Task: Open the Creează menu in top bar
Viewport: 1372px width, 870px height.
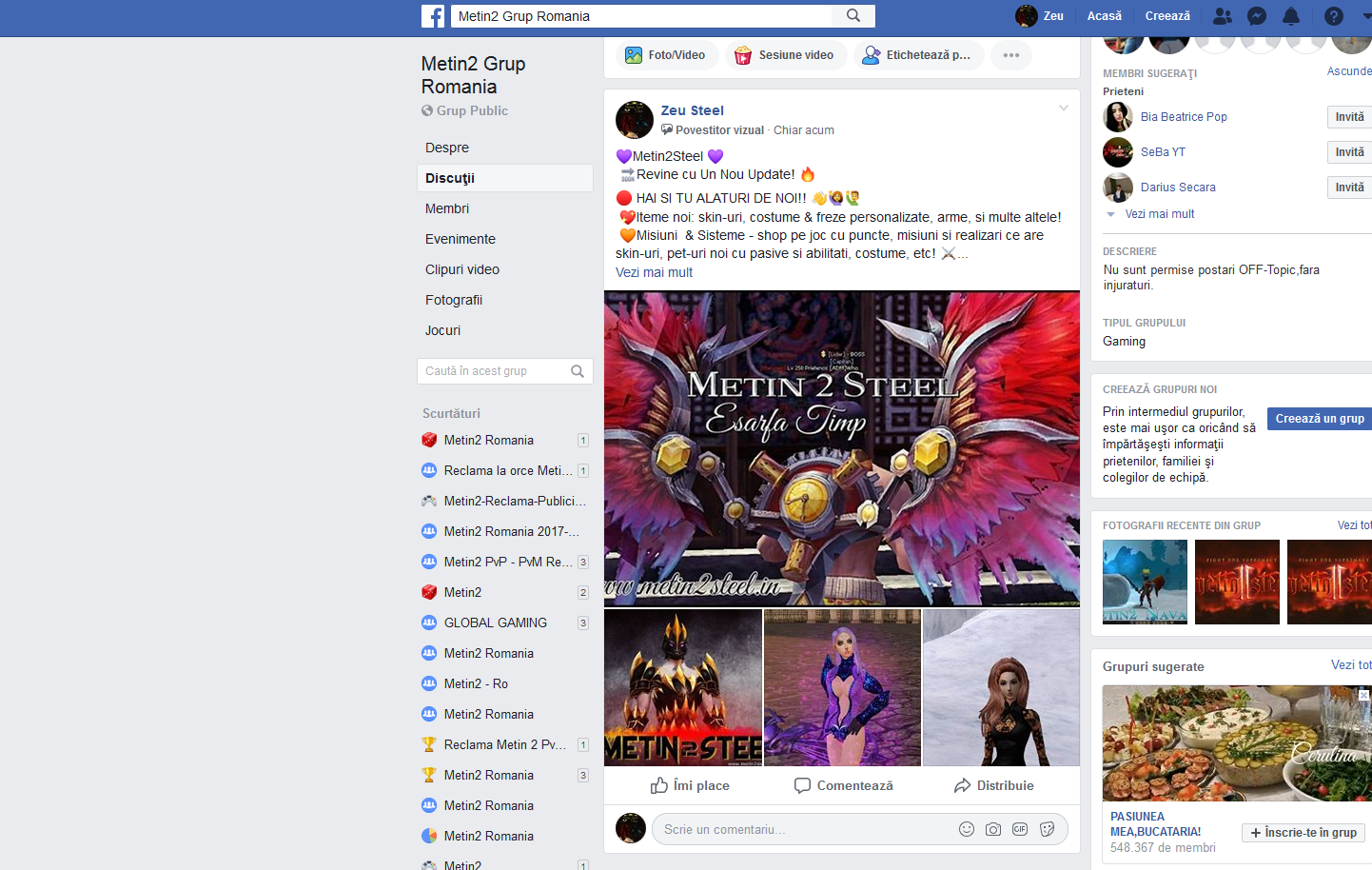Action: coord(1167,16)
